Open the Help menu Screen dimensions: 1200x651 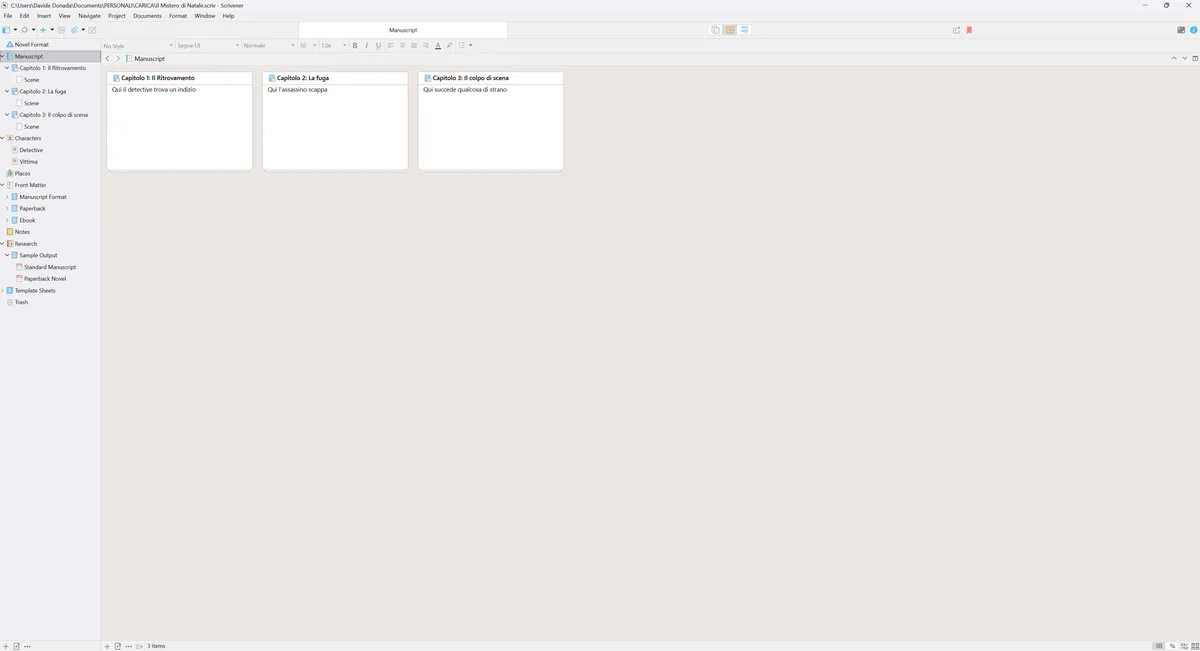228,16
